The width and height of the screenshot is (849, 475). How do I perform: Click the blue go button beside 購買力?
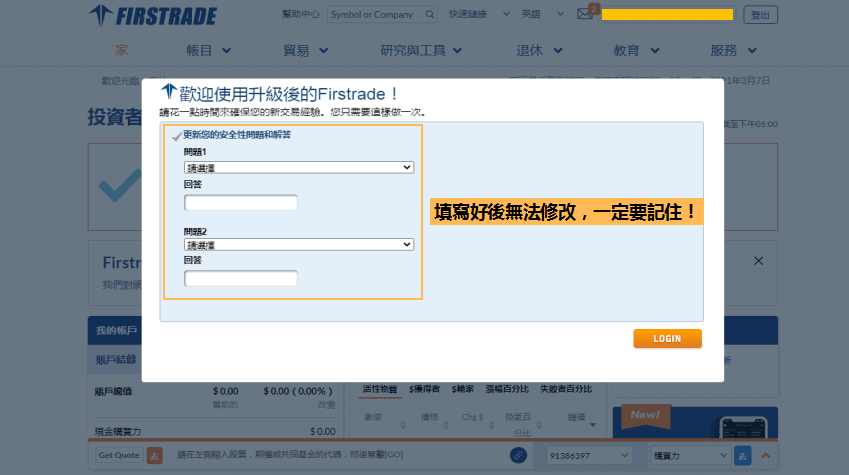tap(742, 456)
